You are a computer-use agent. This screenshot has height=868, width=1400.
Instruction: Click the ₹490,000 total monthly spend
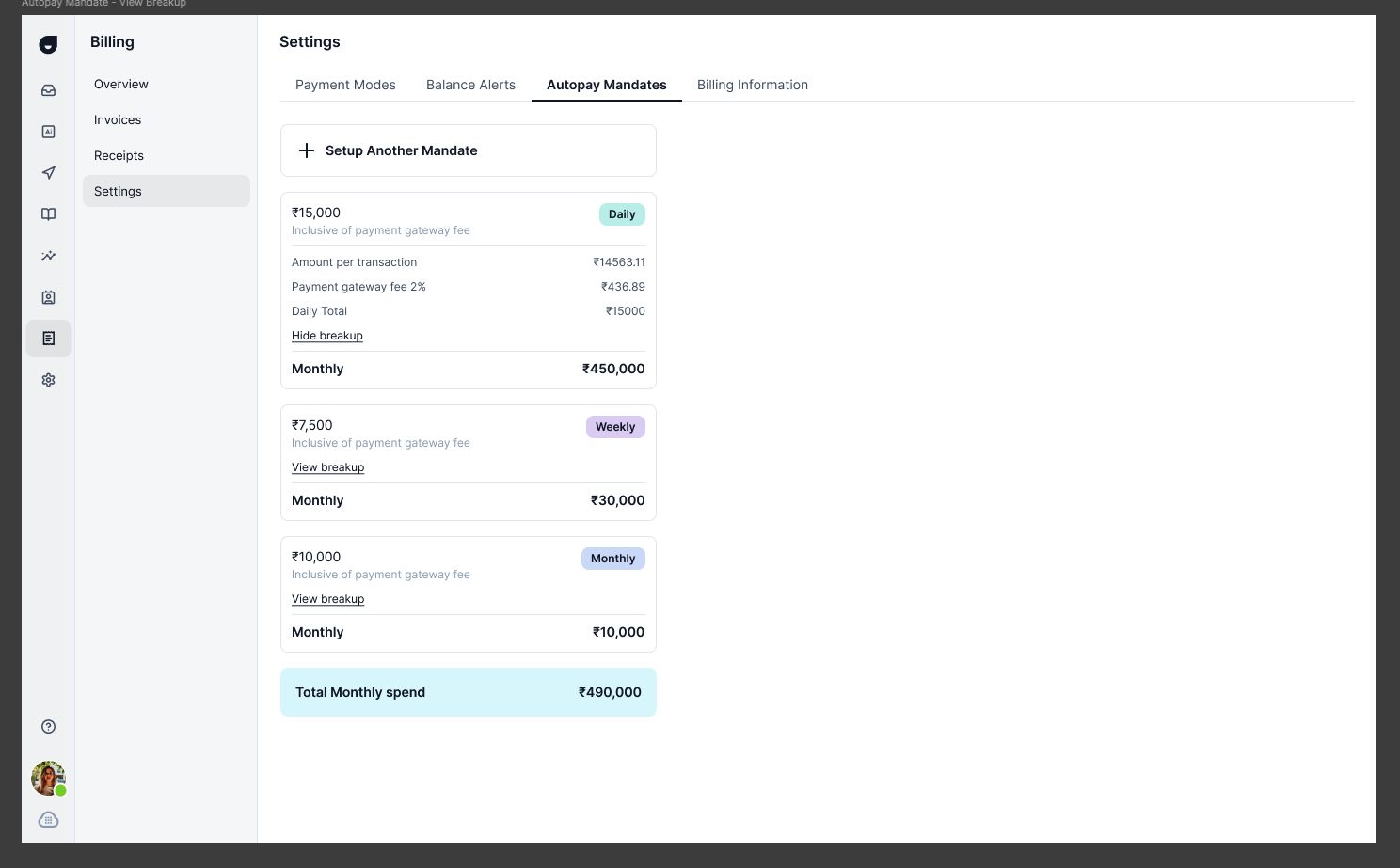coord(610,692)
